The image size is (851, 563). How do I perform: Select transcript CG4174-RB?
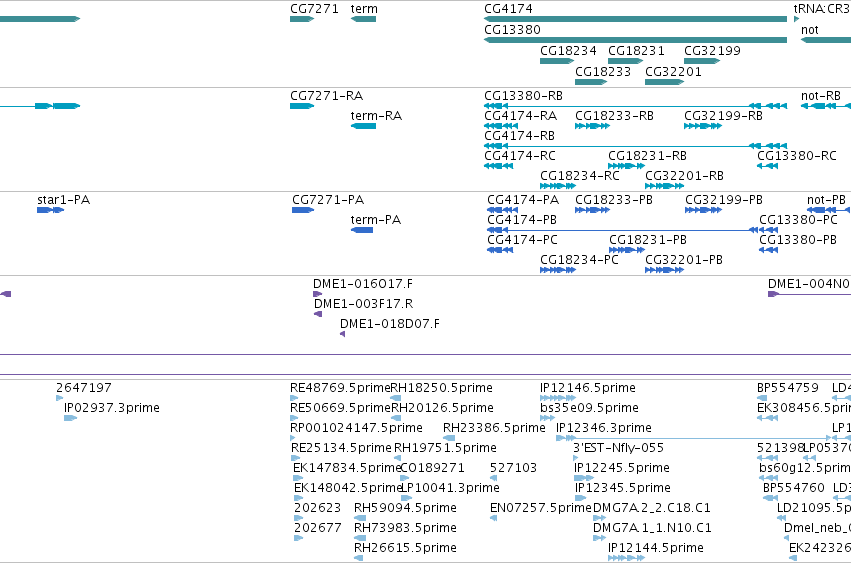coord(636,146)
